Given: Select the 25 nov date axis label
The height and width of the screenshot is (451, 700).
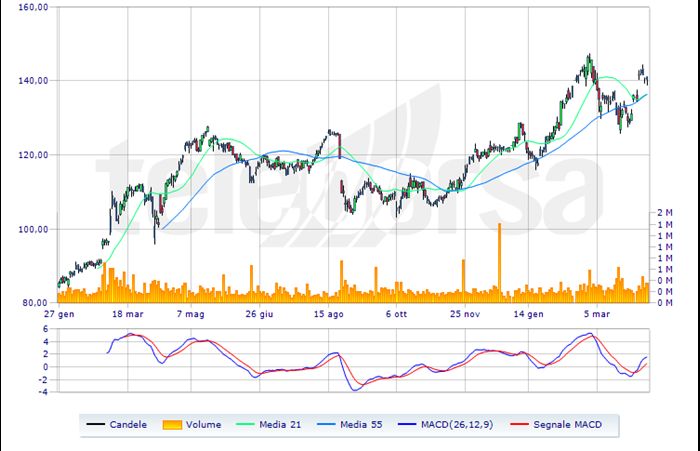Looking at the screenshot, I should [465, 313].
